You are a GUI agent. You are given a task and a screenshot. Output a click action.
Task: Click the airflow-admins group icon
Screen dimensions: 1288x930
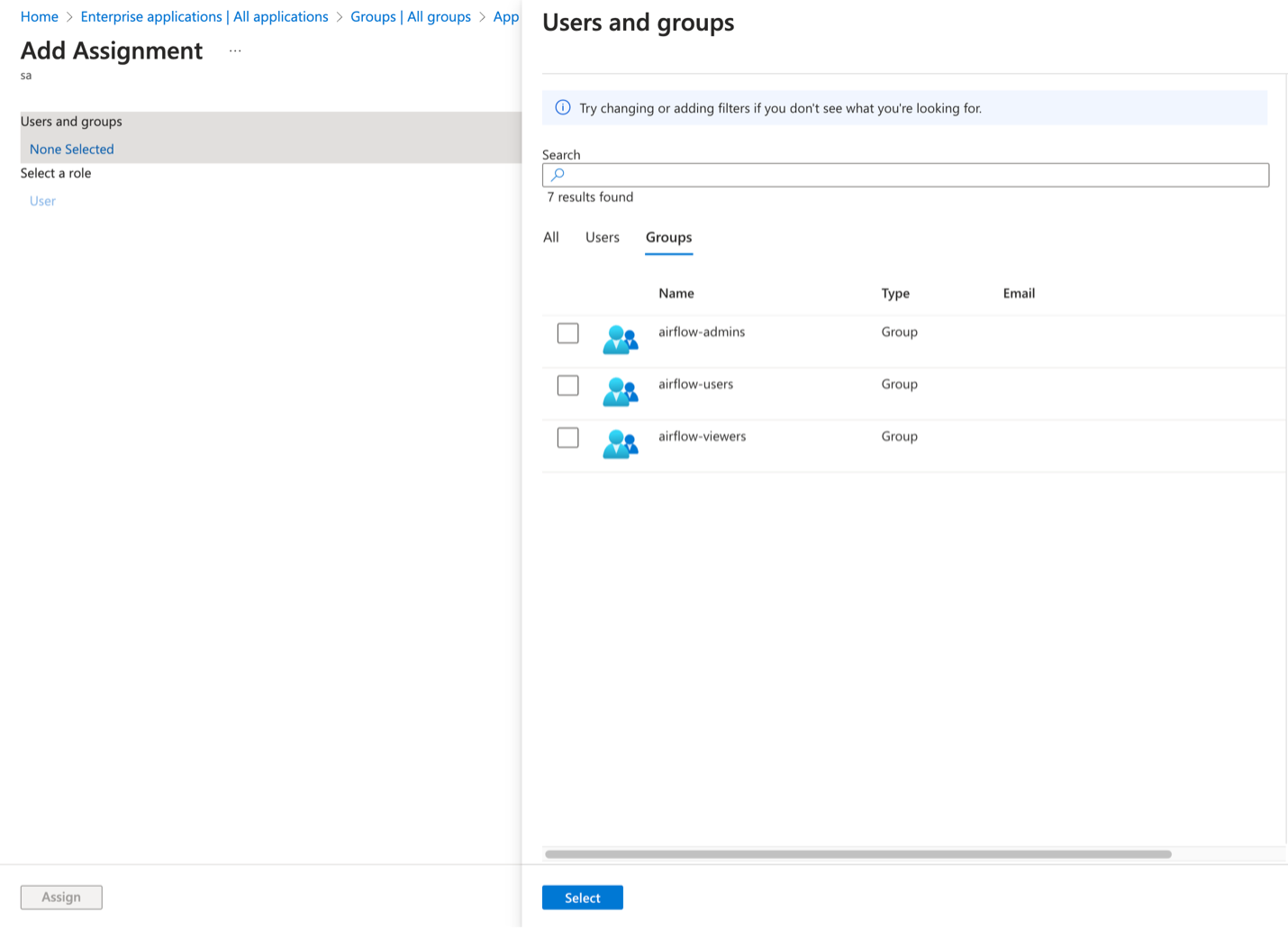click(620, 340)
